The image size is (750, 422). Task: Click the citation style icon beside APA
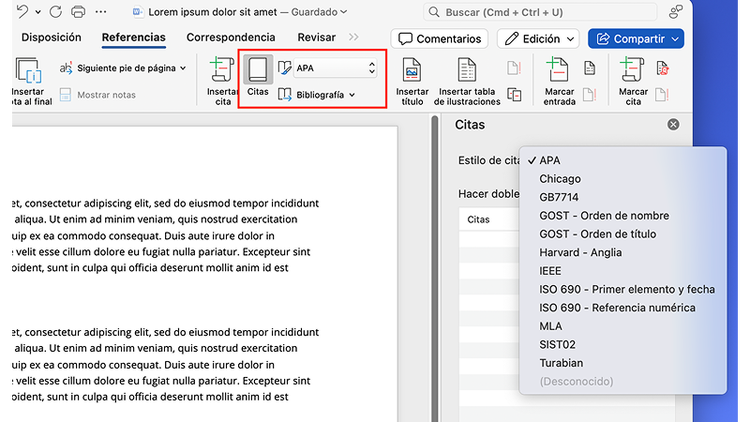click(x=284, y=68)
